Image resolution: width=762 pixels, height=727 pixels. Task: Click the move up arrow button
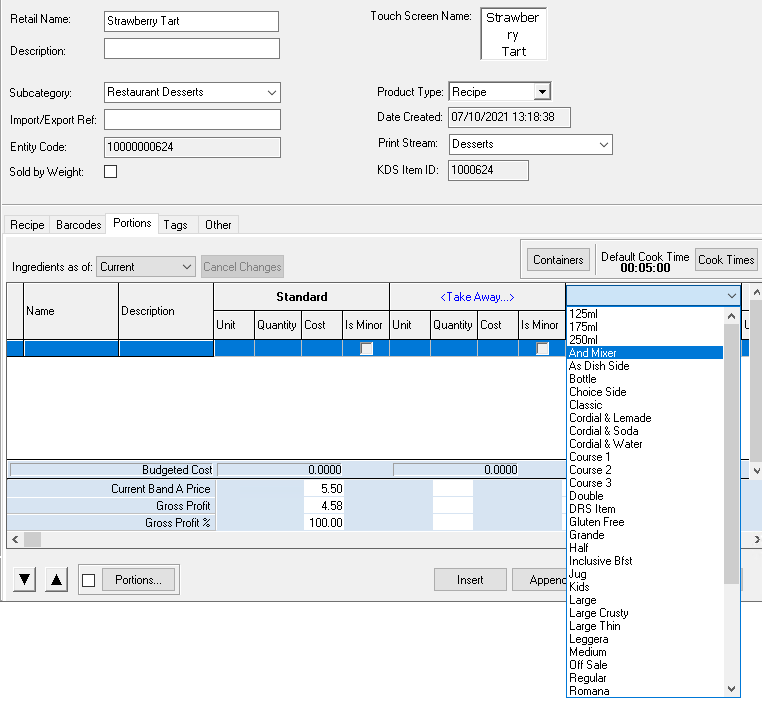(x=57, y=580)
